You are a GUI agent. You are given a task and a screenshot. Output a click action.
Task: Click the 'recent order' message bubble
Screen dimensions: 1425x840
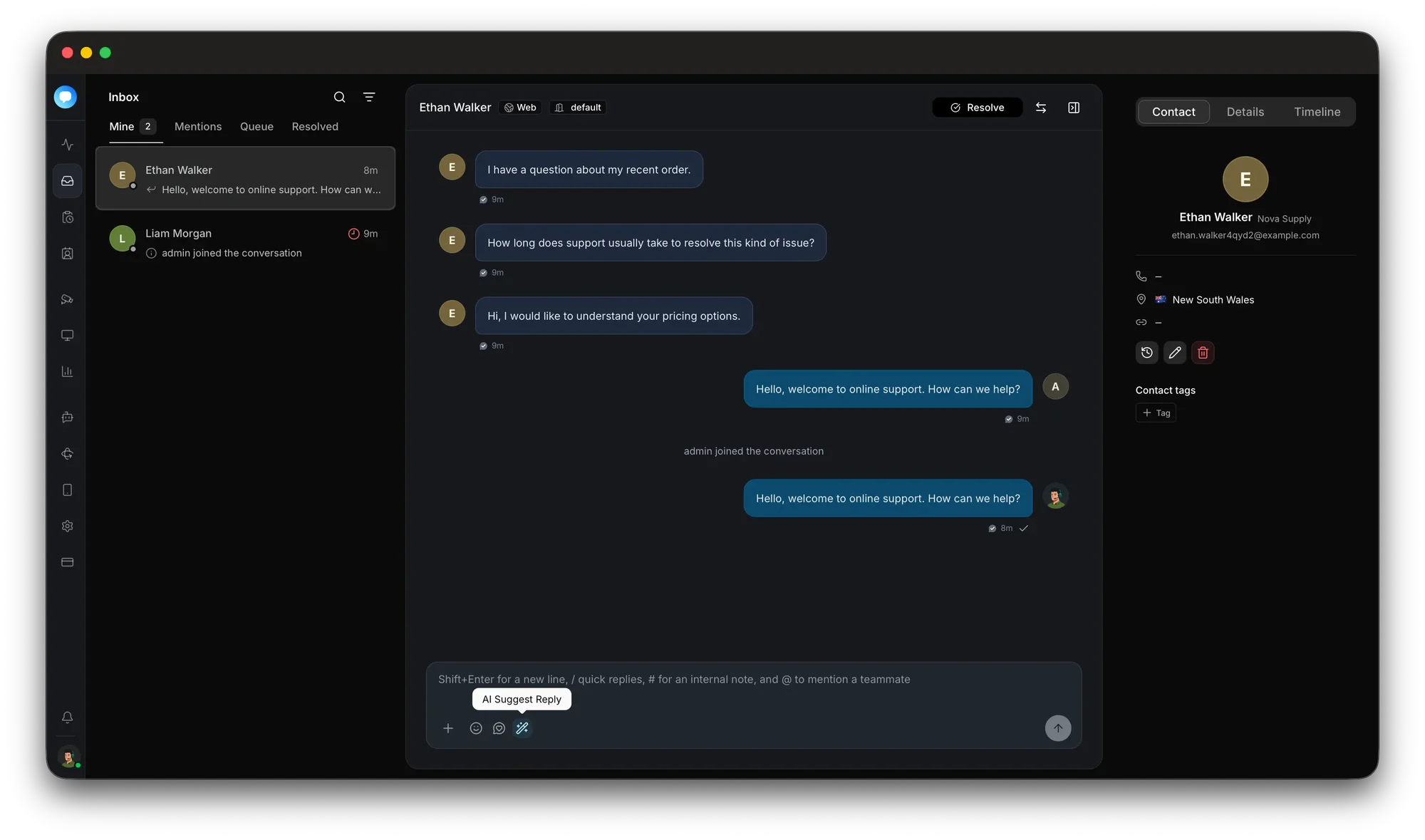pos(589,170)
